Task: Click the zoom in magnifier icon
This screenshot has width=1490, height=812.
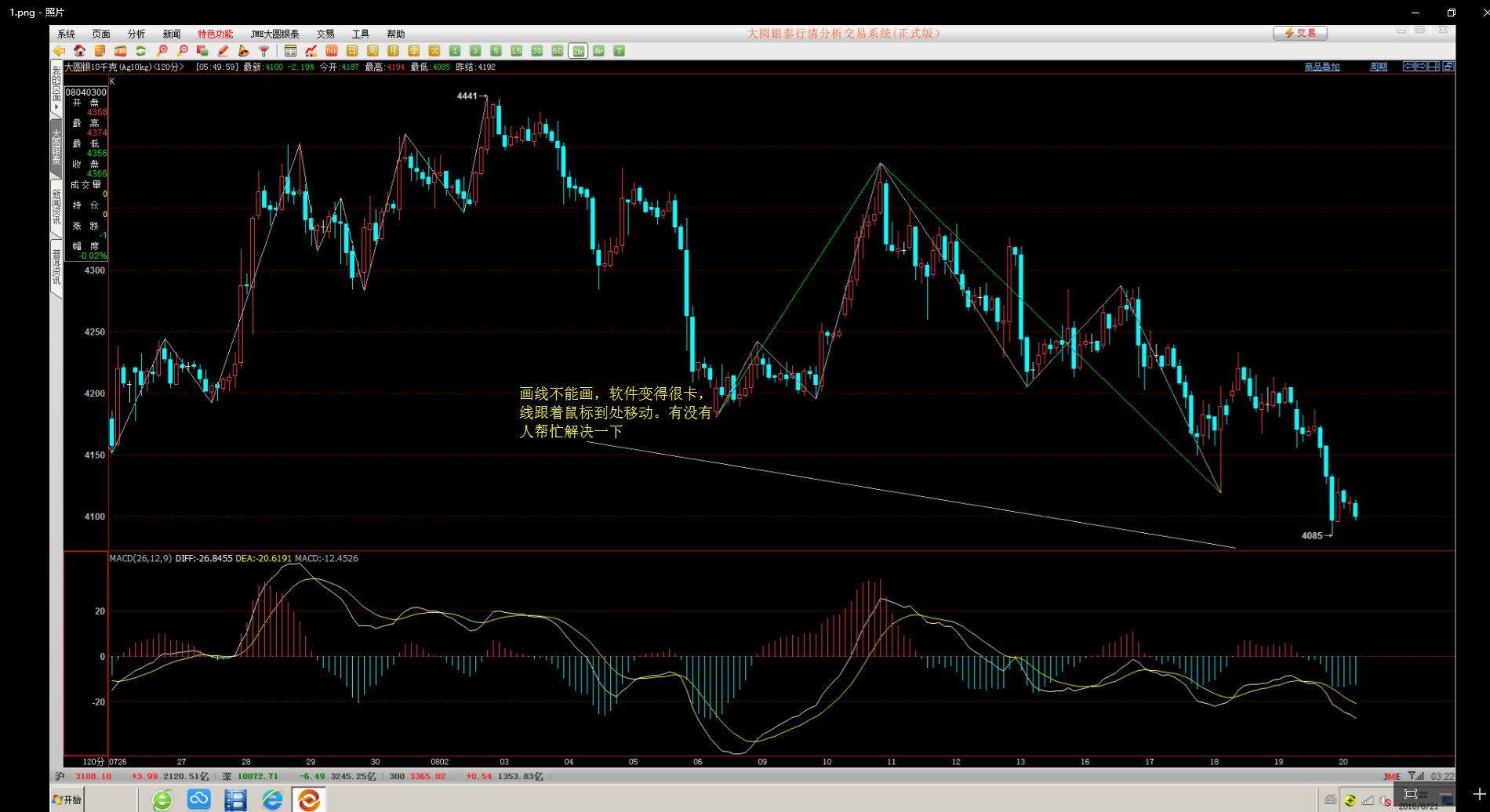Action: click(162, 51)
